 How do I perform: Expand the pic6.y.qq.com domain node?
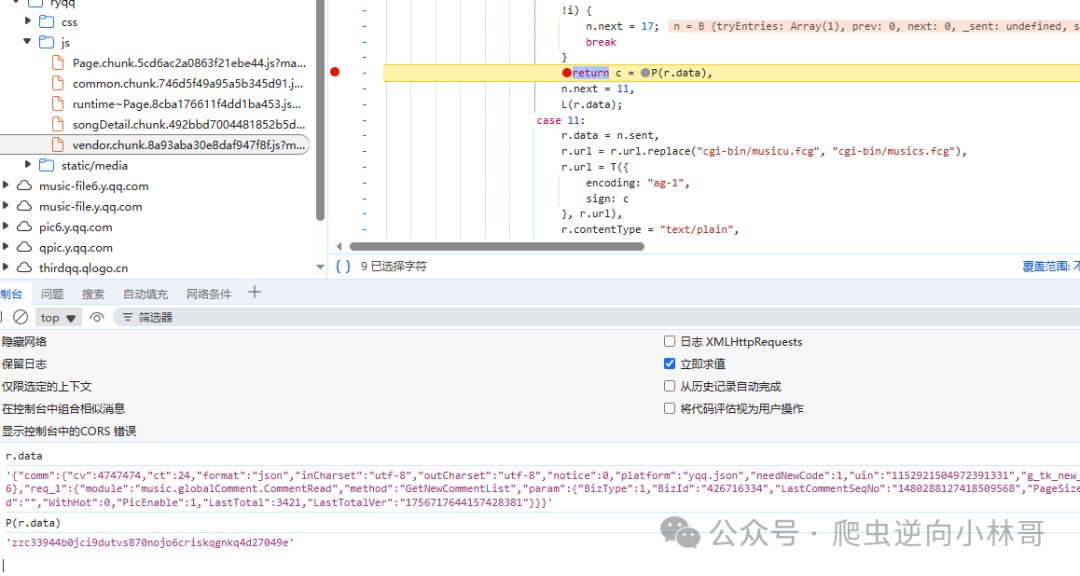point(6,226)
